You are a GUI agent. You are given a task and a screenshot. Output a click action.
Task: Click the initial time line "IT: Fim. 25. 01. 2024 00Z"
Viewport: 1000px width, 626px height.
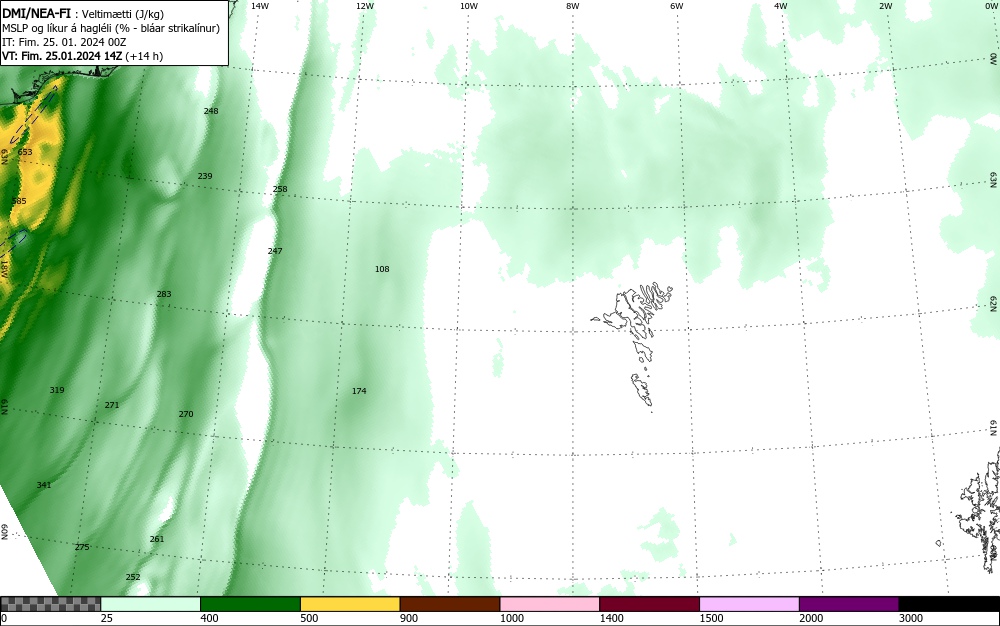(x=64, y=42)
